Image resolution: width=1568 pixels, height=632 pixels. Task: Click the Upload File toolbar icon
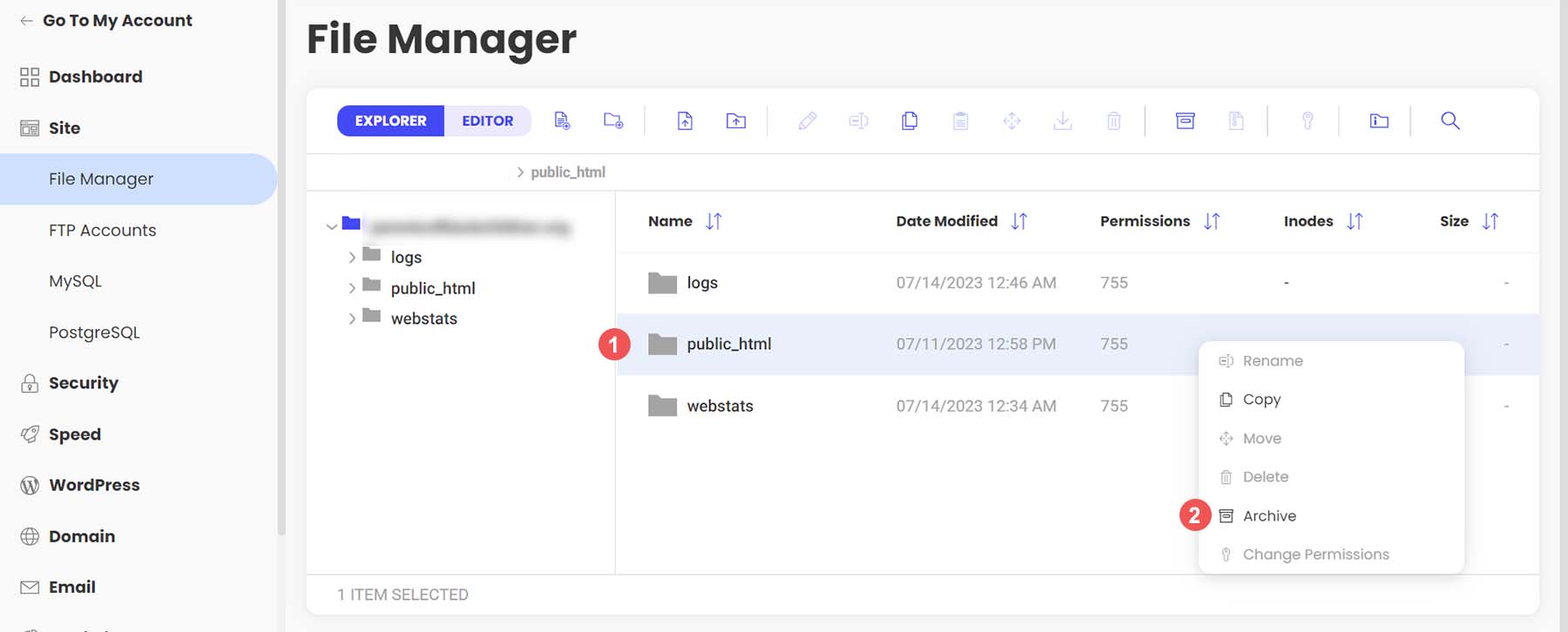tap(685, 121)
